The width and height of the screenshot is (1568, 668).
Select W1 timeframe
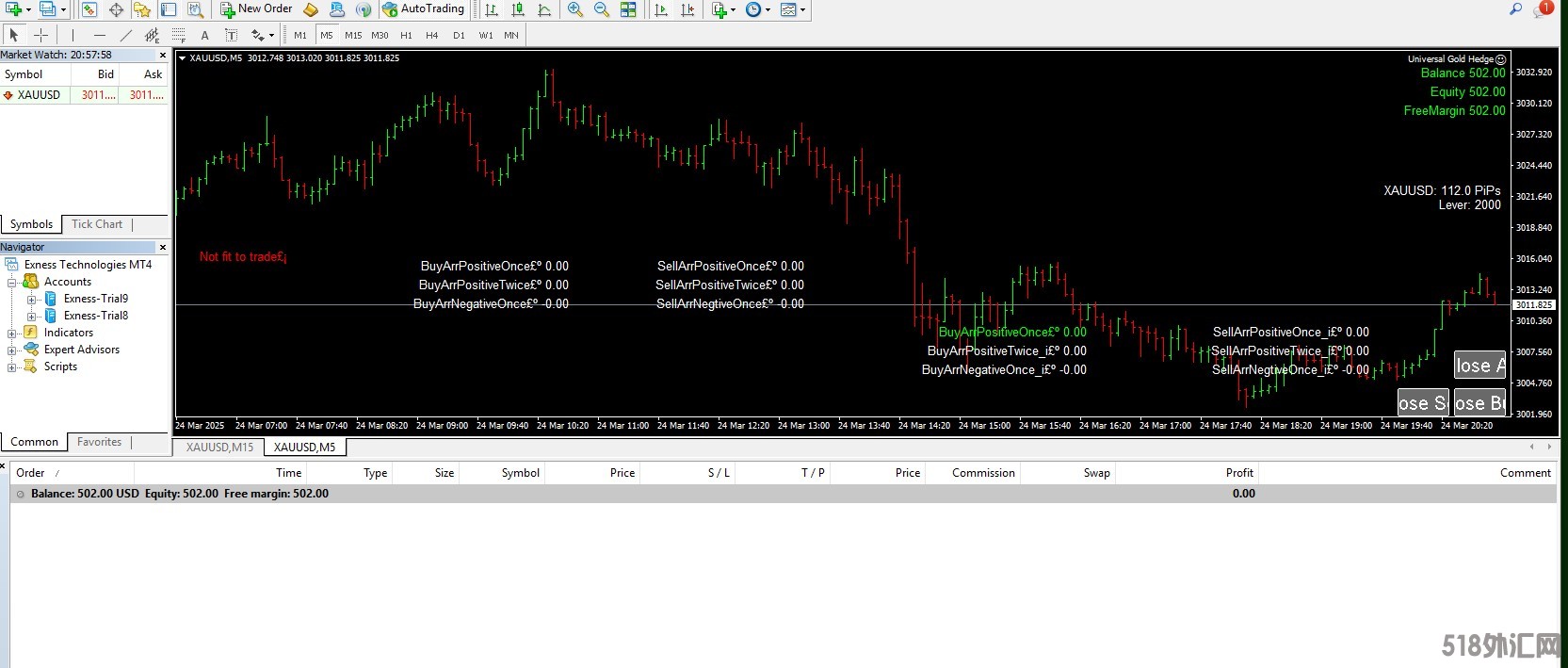(x=486, y=35)
